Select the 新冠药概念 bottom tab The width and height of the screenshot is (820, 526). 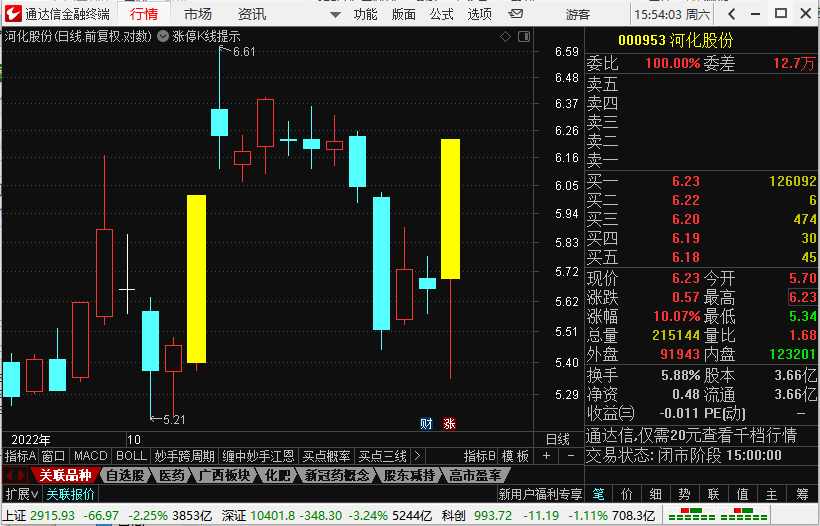click(337, 475)
